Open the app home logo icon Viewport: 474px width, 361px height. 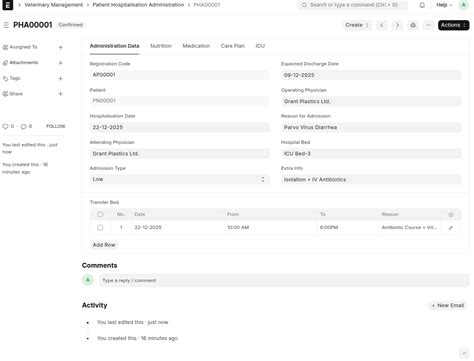pos(8,5)
